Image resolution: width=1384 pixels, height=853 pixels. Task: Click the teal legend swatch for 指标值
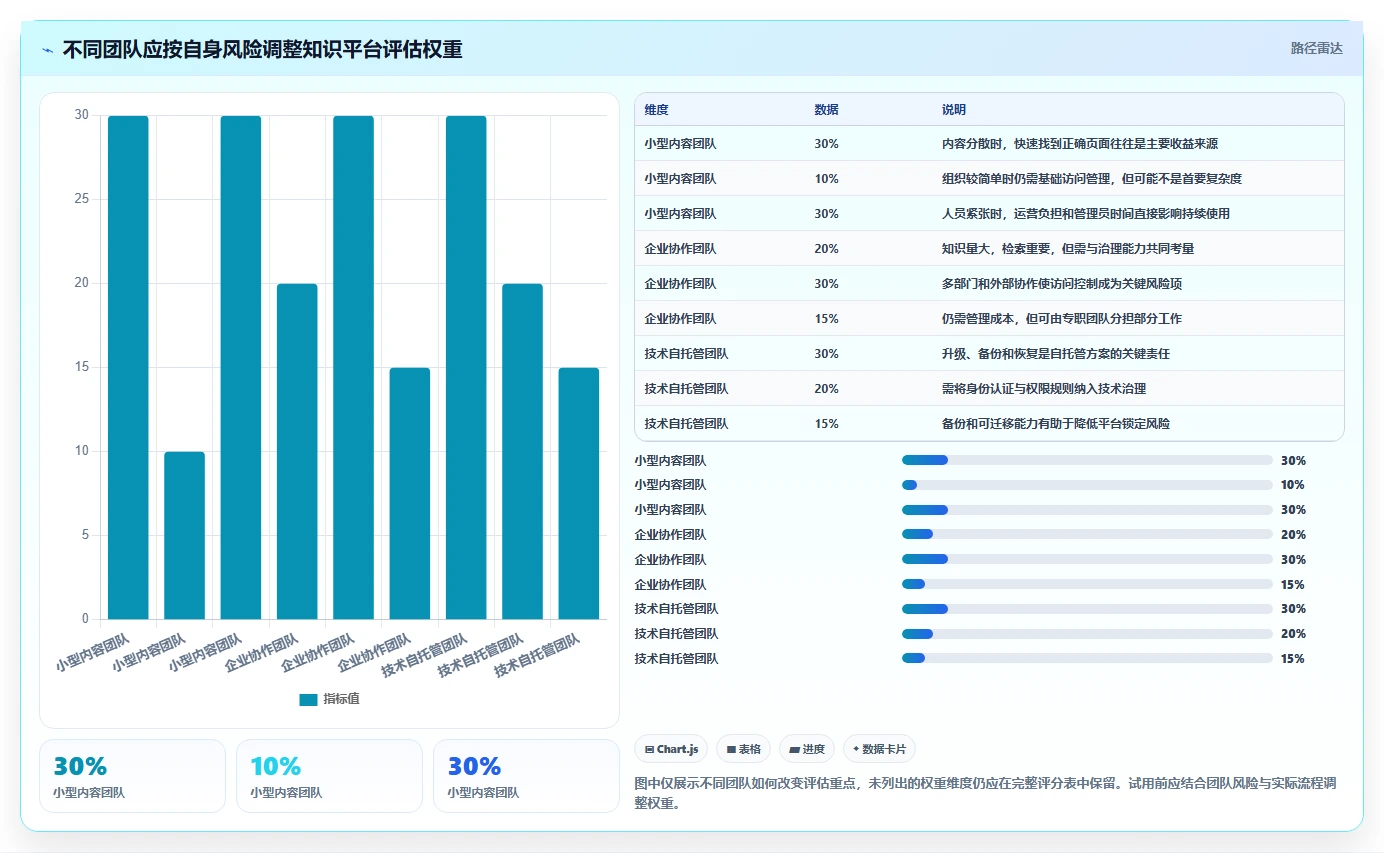308,699
